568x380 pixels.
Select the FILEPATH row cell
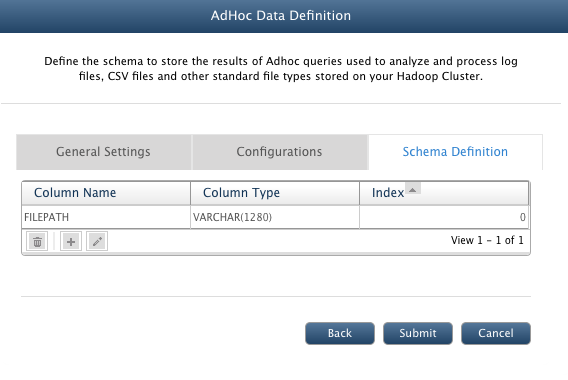[x=106, y=217]
